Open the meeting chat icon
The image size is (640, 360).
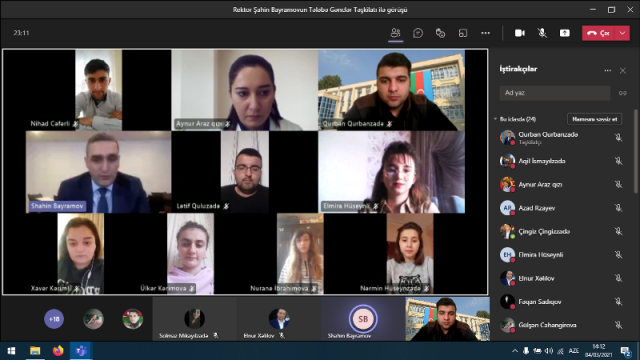coord(418,33)
